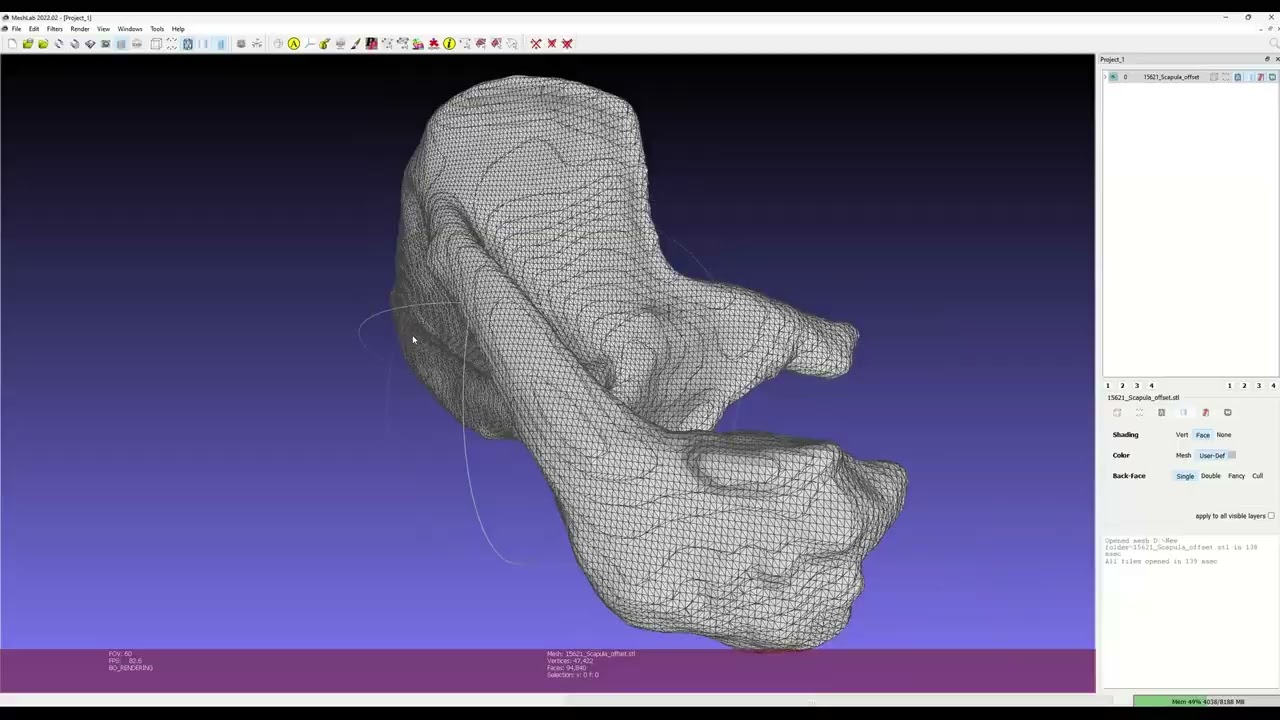
Task: Click the wireframe icon under 15621_Scapula_offset.stl
Action: tap(1161, 412)
